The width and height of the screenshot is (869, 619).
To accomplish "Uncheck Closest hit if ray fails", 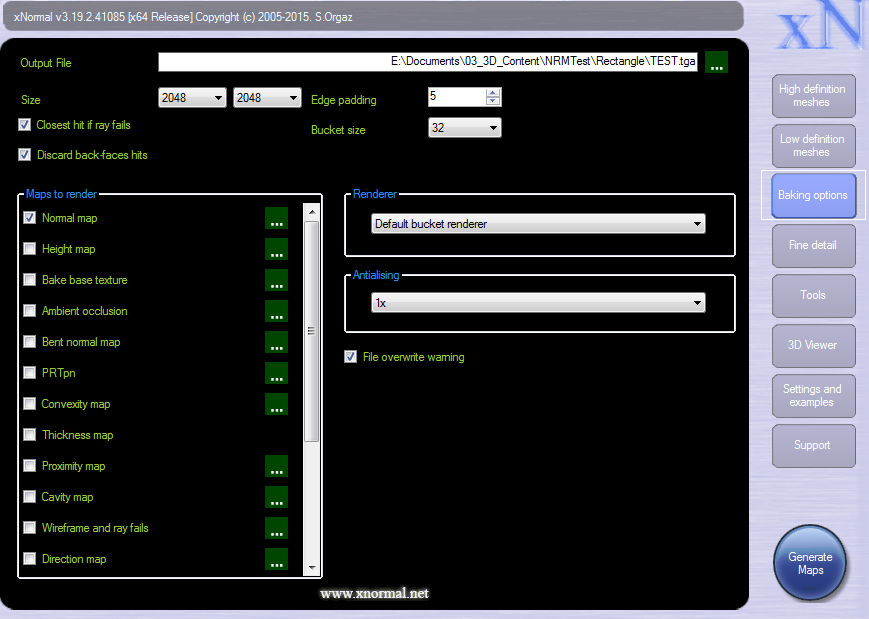I will [24, 125].
